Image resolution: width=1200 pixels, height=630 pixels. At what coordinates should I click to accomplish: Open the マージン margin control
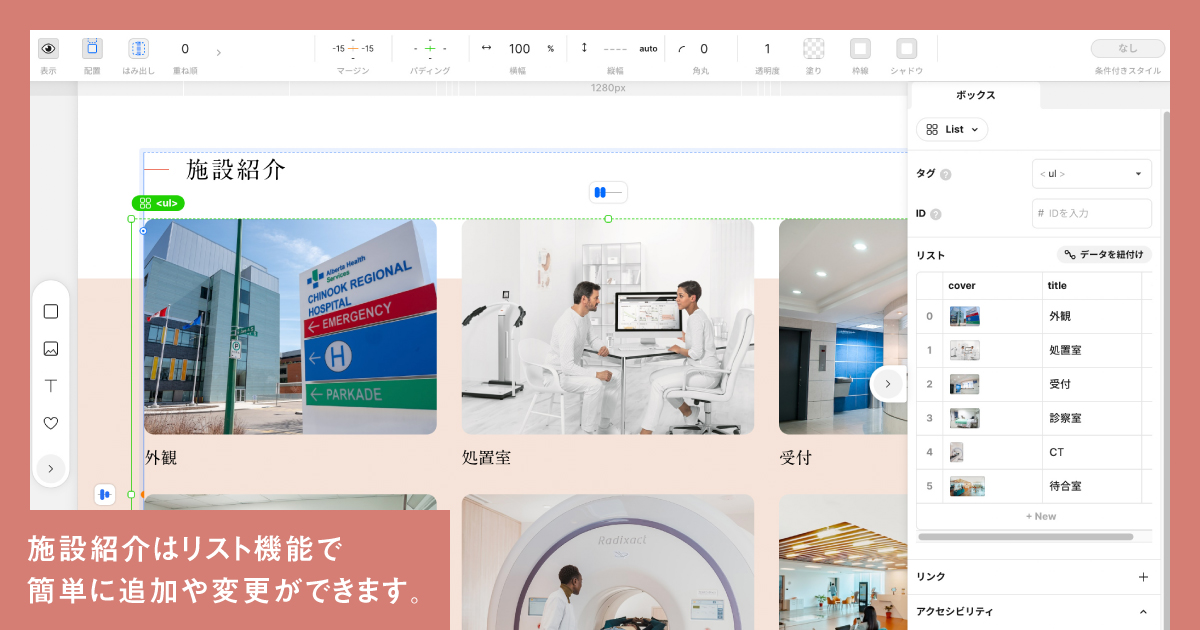pyautogui.click(x=353, y=48)
